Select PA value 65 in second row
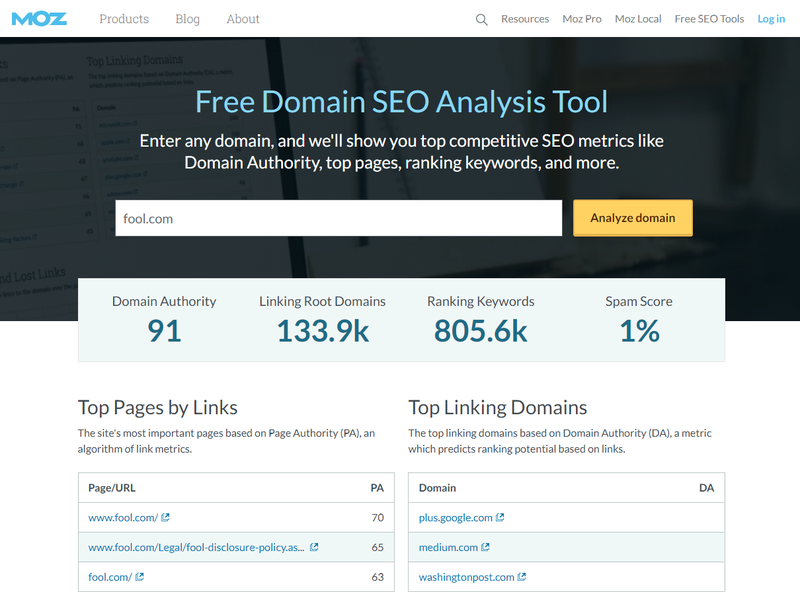 [378, 547]
